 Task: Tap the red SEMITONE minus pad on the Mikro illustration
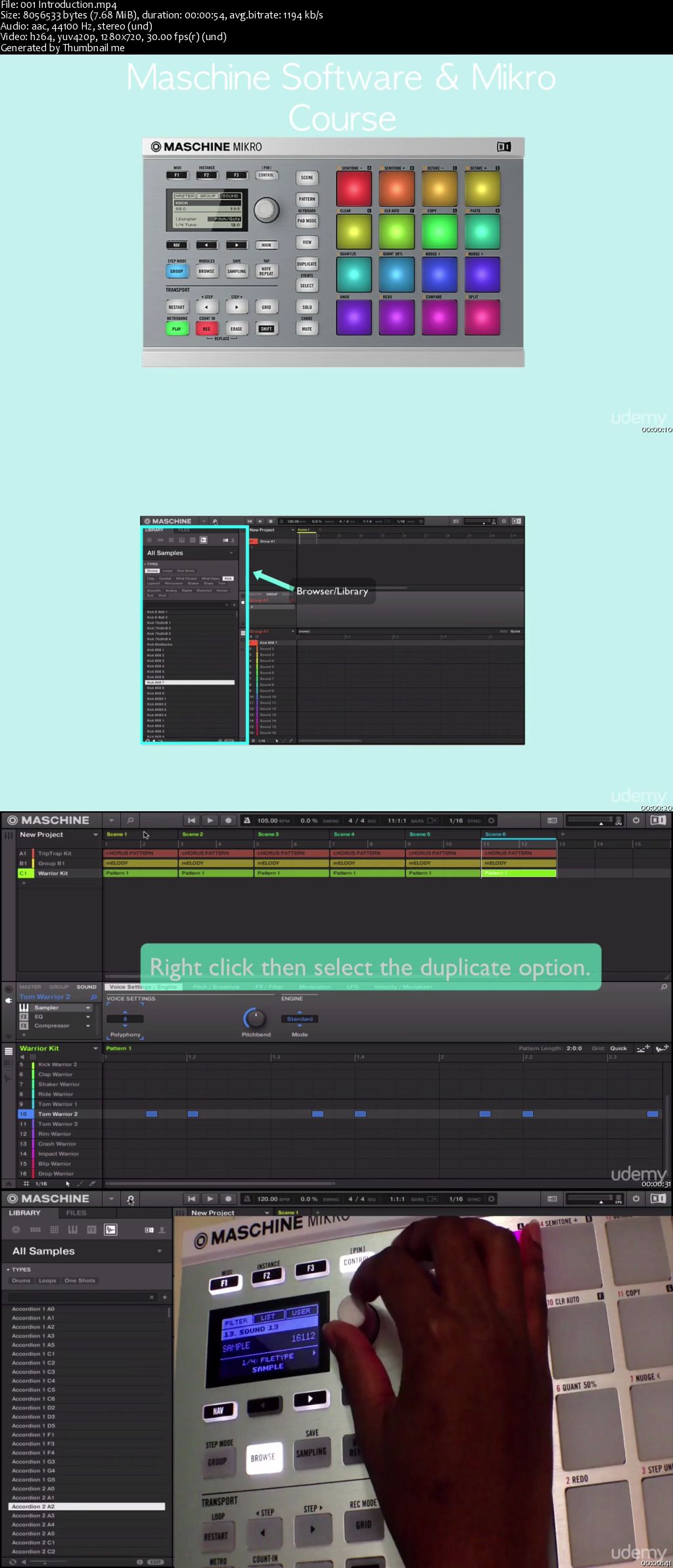click(x=354, y=189)
